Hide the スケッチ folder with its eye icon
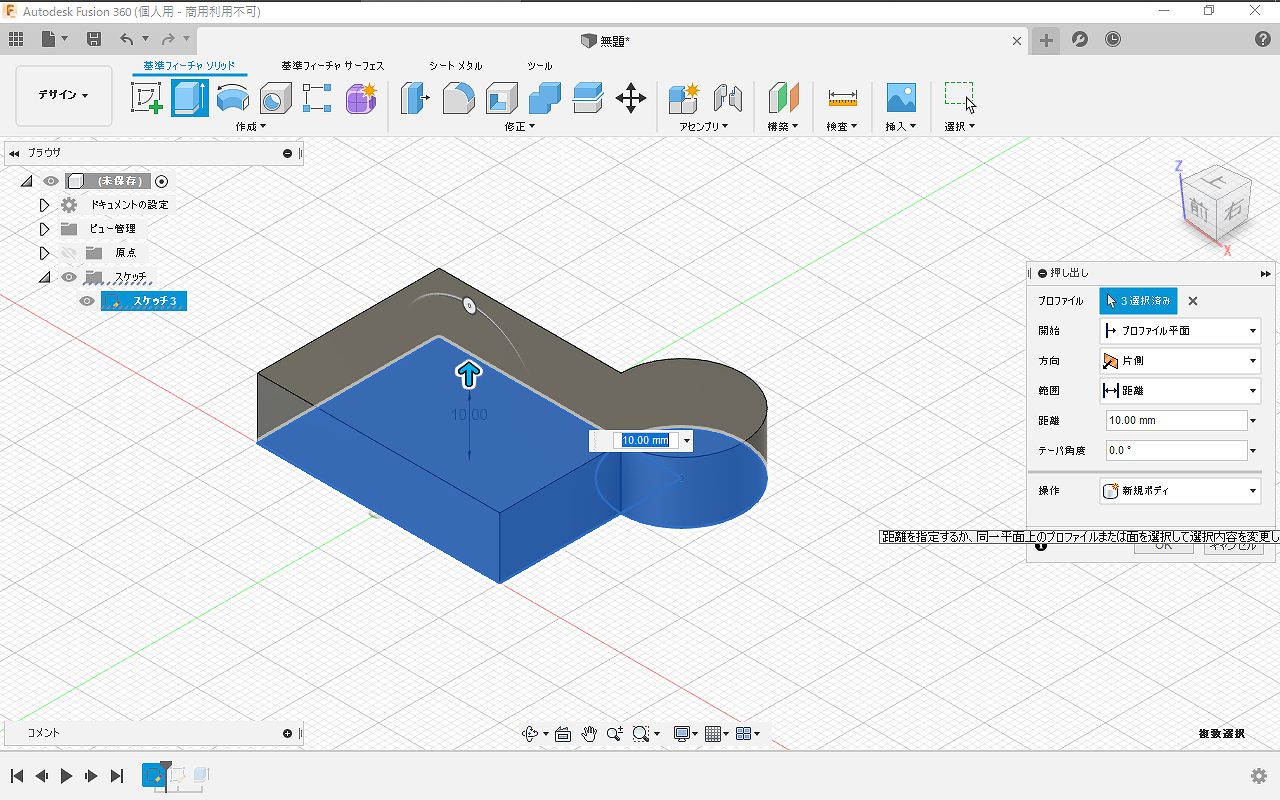 68,277
